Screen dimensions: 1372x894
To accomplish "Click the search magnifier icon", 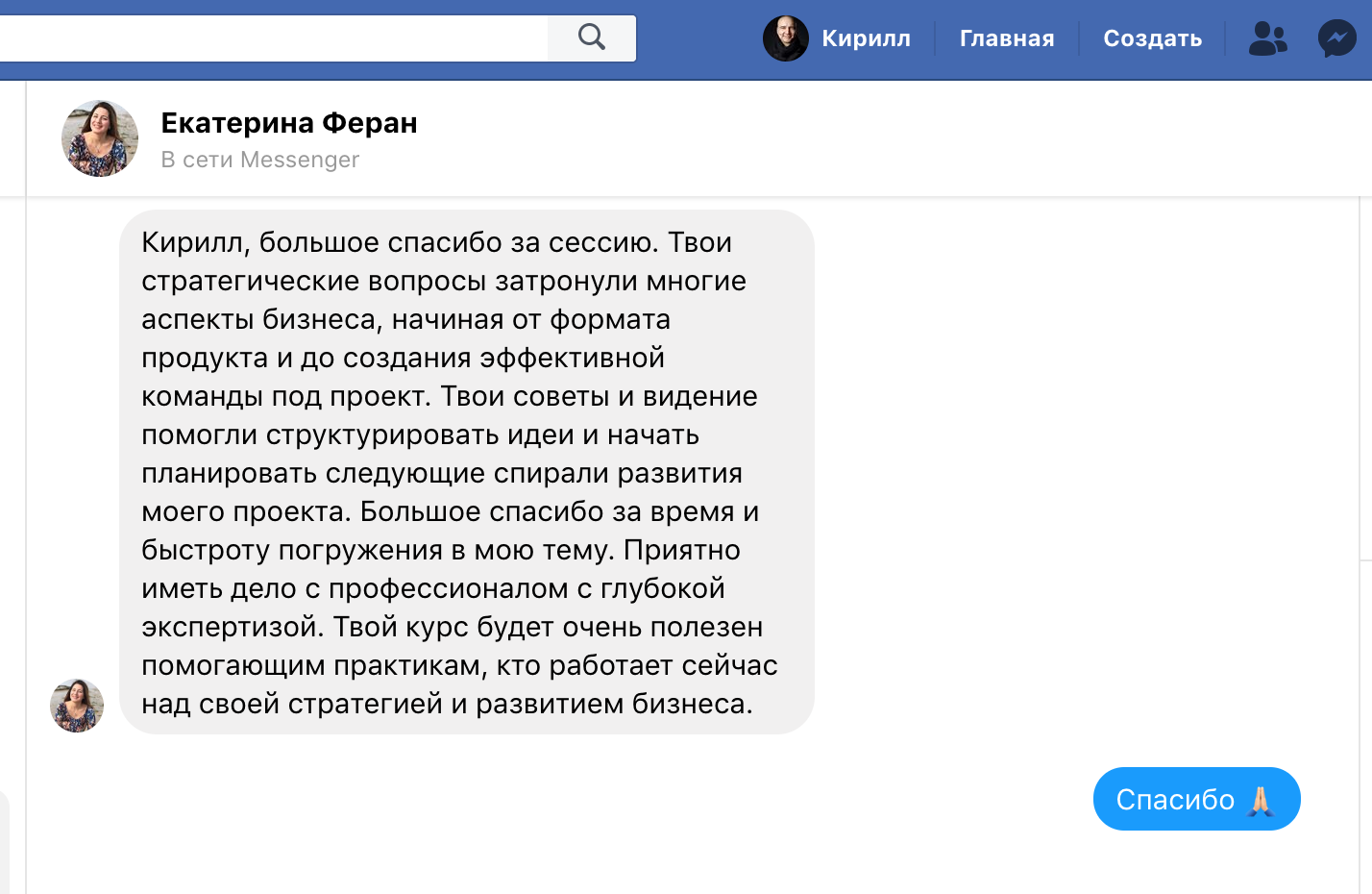I will click(592, 37).
